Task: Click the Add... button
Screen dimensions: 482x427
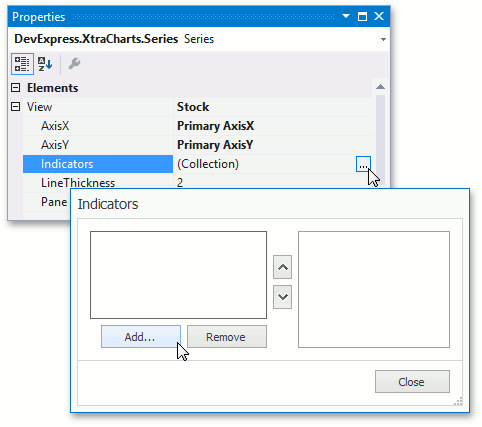Action: point(141,337)
